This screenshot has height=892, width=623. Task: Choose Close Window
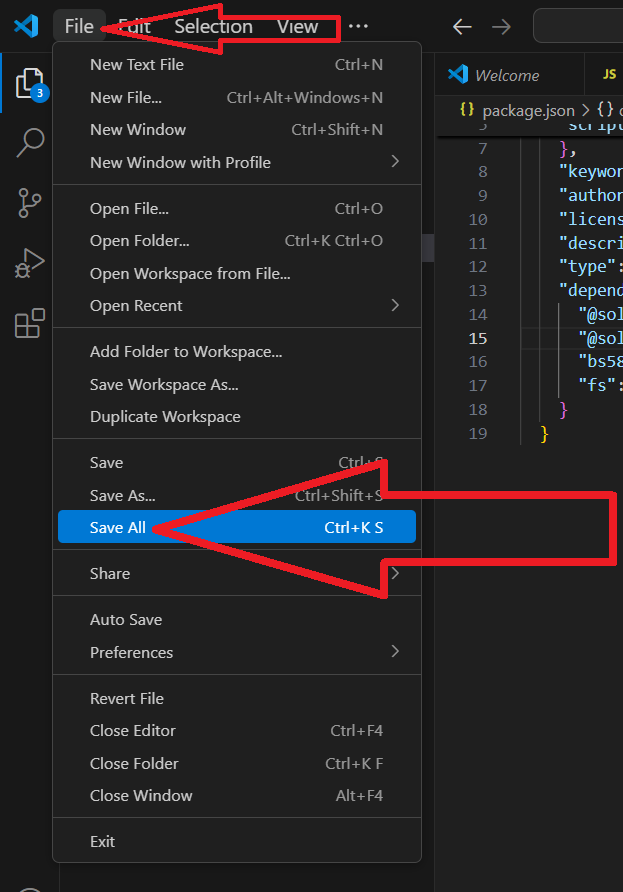pos(237,796)
